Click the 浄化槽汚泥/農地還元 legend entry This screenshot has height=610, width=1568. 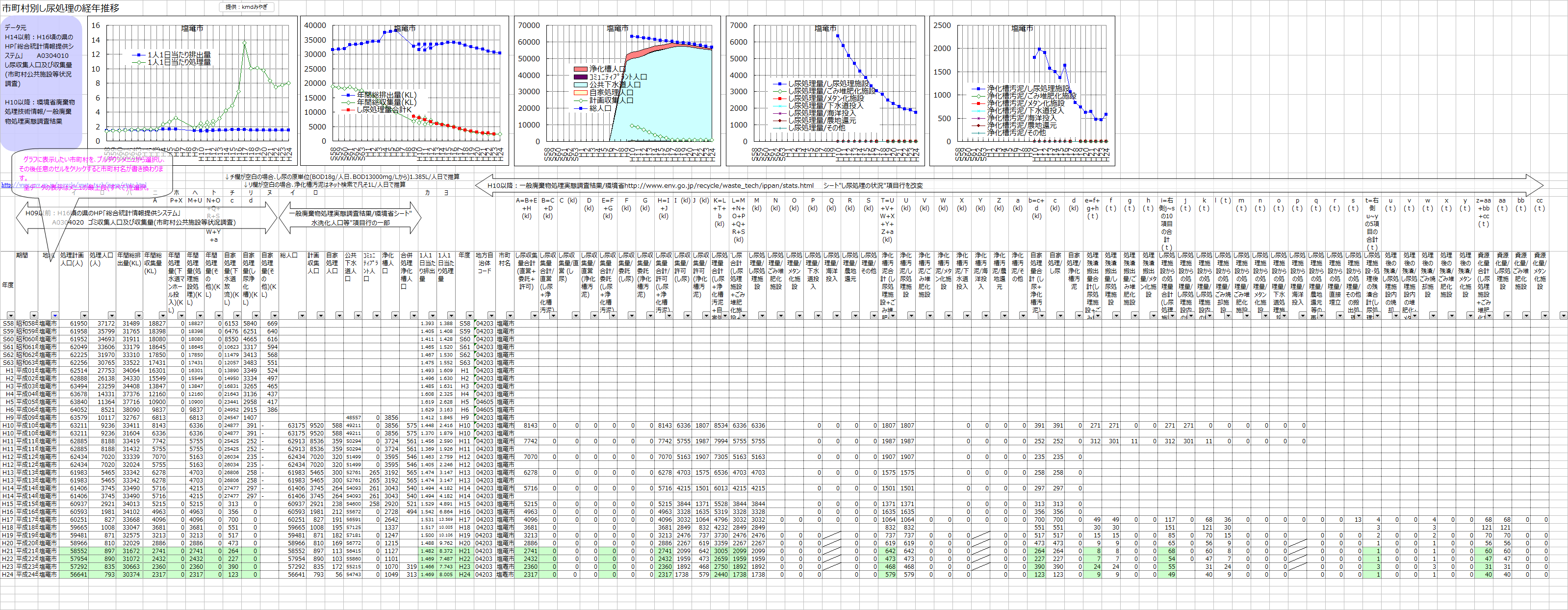[x=1014, y=125]
